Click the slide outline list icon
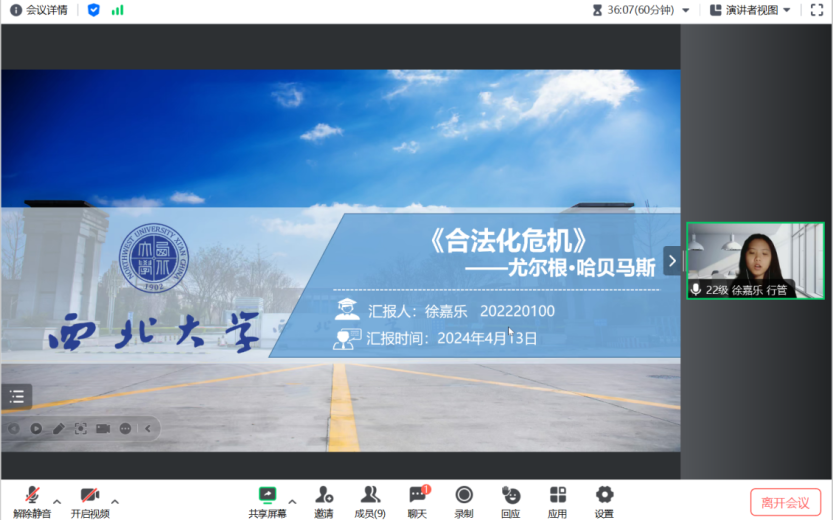This screenshot has height=520, width=833. (16, 397)
